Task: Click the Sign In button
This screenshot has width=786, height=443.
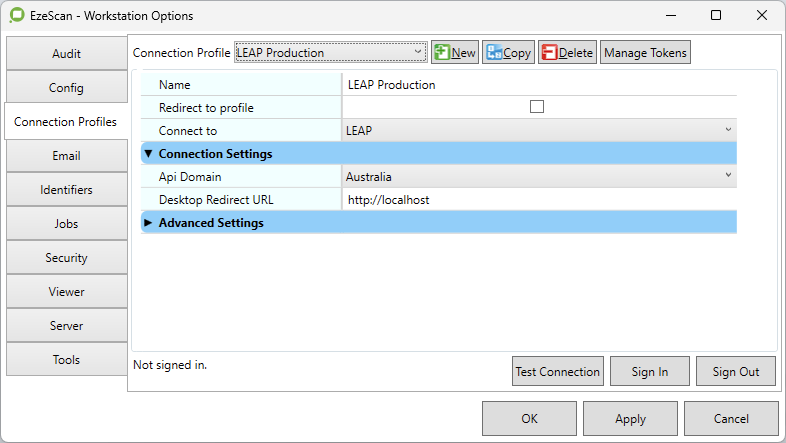Action: 650,372
